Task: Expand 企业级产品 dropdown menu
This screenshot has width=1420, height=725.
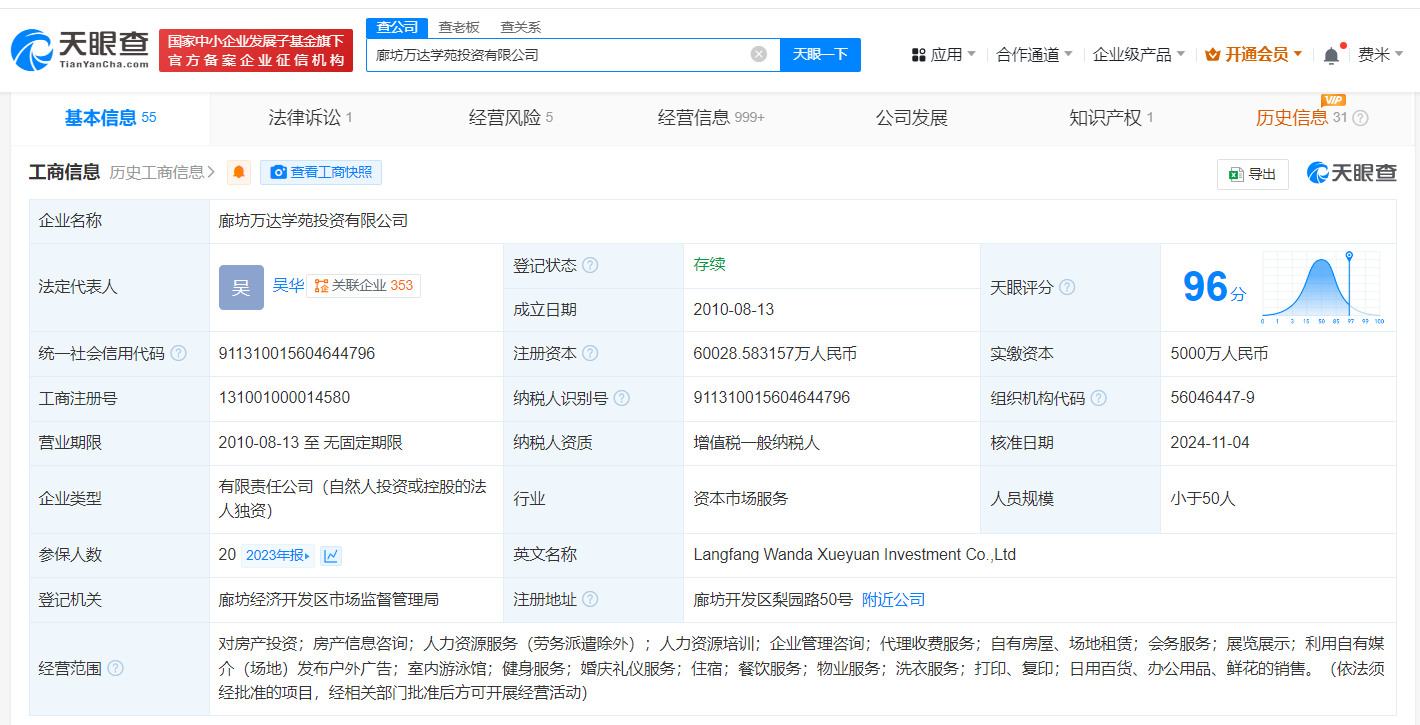Action: tap(1138, 55)
